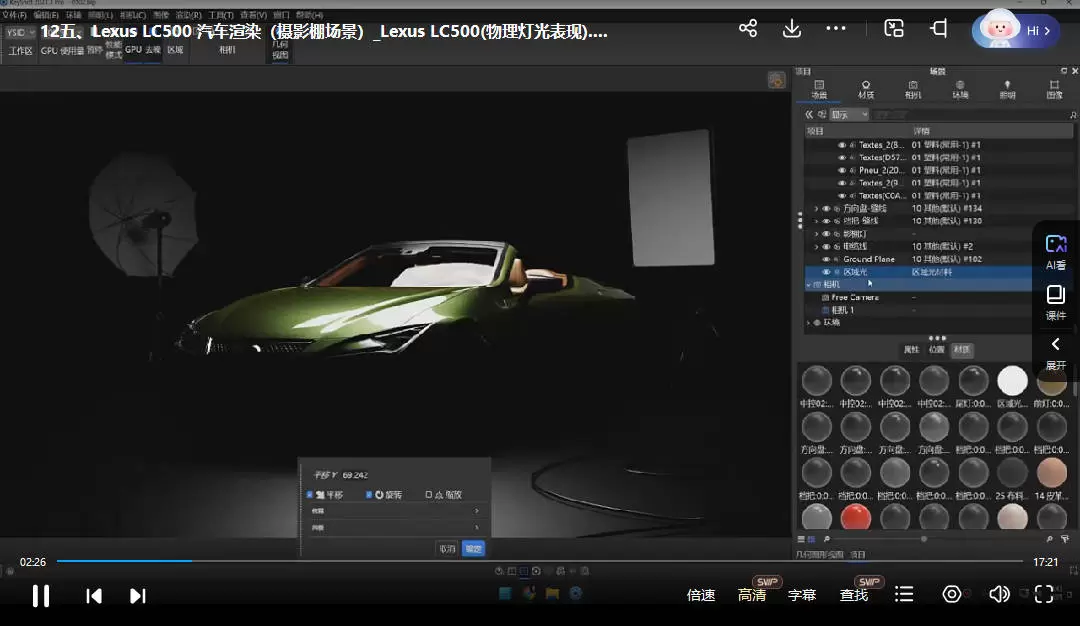The width and height of the screenshot is (1080, 626).
Task: Open the 工具(T) menu
Action: [221, 14]
